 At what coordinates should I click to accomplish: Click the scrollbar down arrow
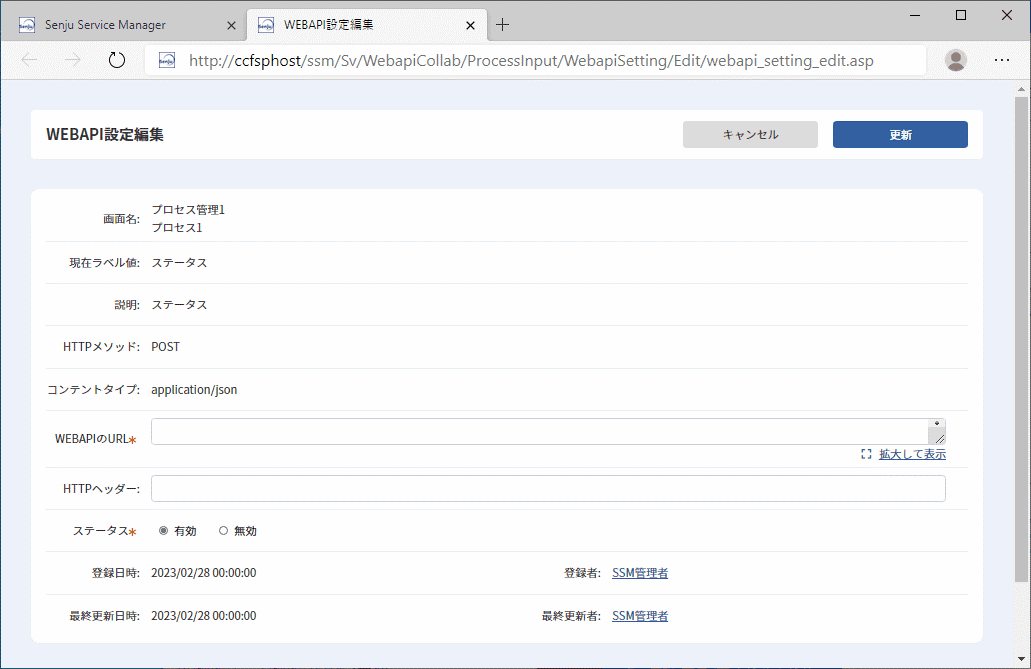pos(1020,658)
